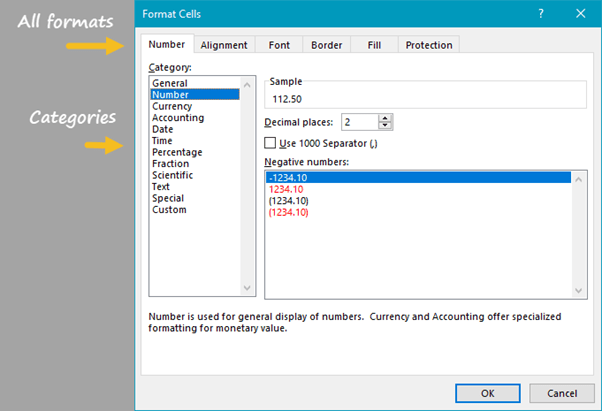The width and height of the screenshot is (602, 411).
Task: Choose the Text category
Action: [x=195, y=187]
